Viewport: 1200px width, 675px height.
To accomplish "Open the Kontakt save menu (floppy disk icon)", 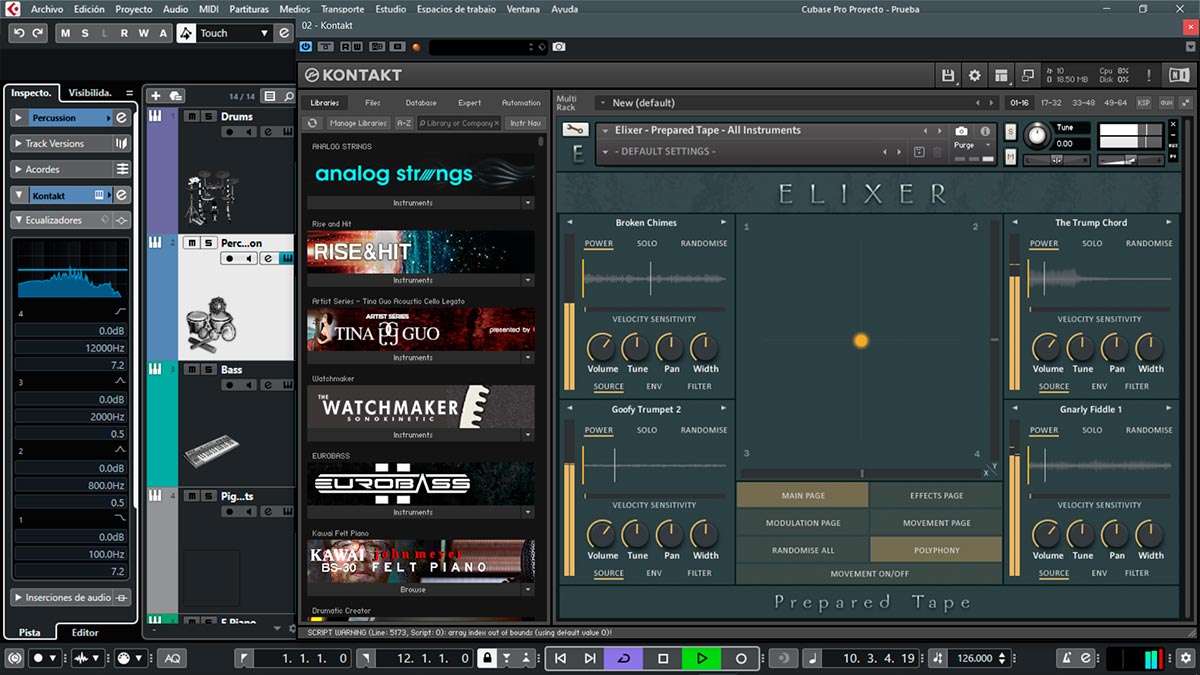I will tap(948, 75).
